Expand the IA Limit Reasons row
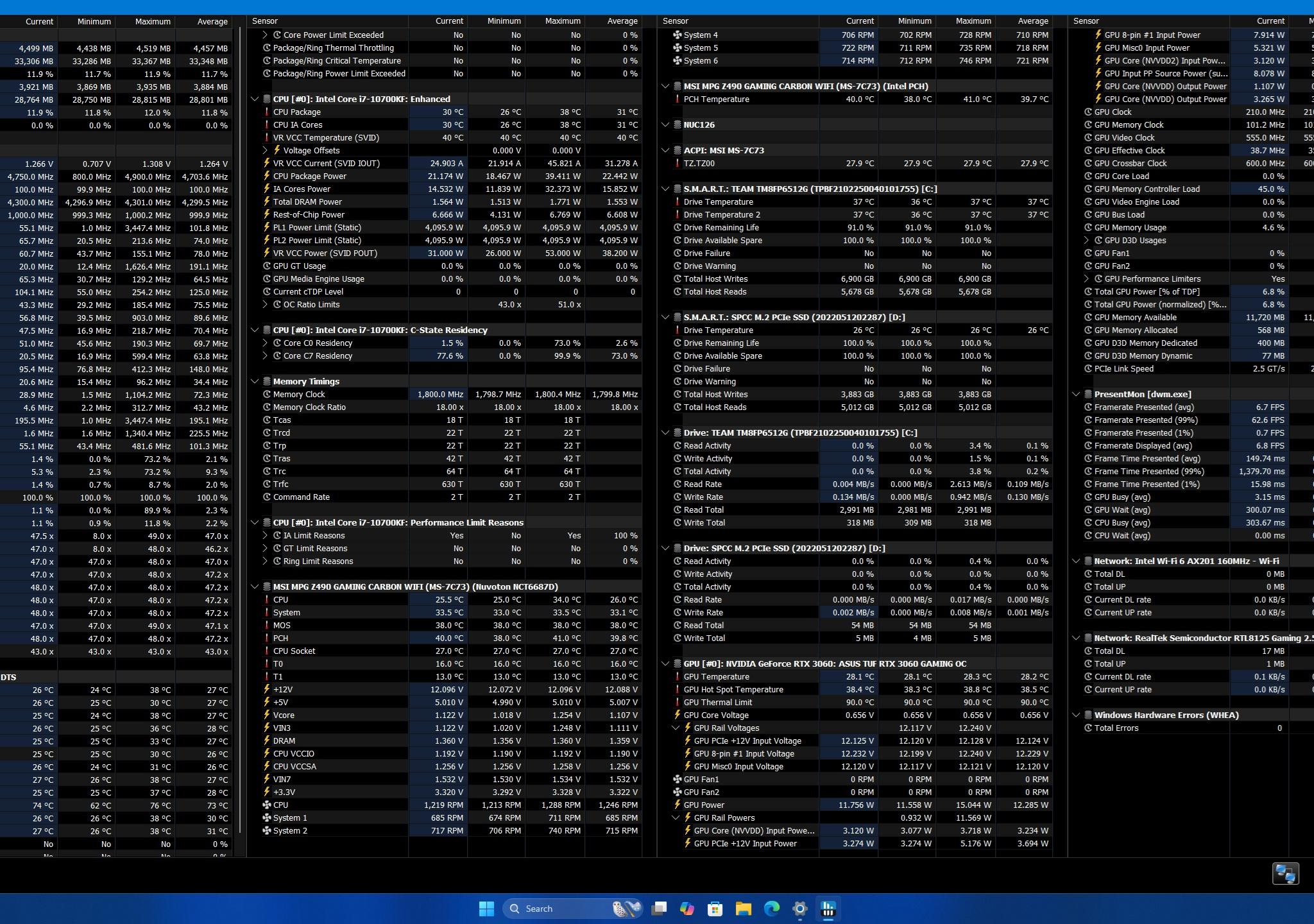Viewport: 1314px width, 924px height. pos(265,535)
